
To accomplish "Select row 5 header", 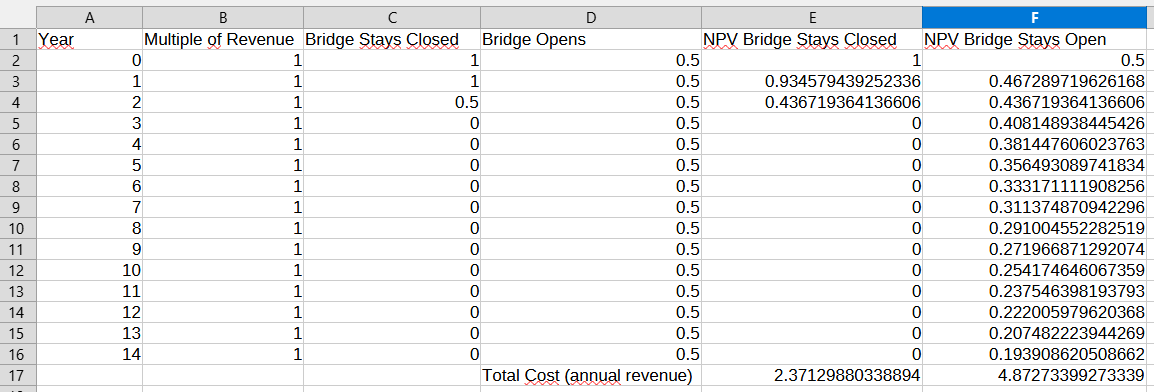I will click(x=18, y=123).
